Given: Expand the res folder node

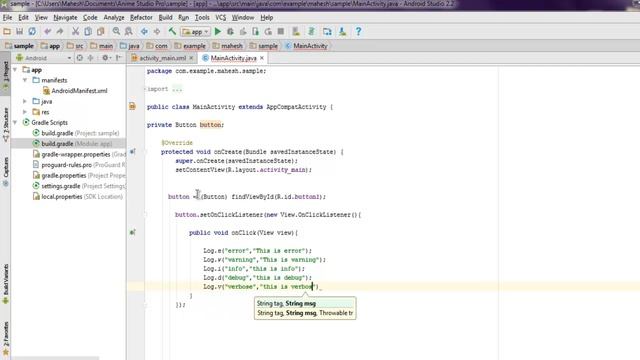Looking at the screenshot, I should pyautogui.click(x=25, y=112).
